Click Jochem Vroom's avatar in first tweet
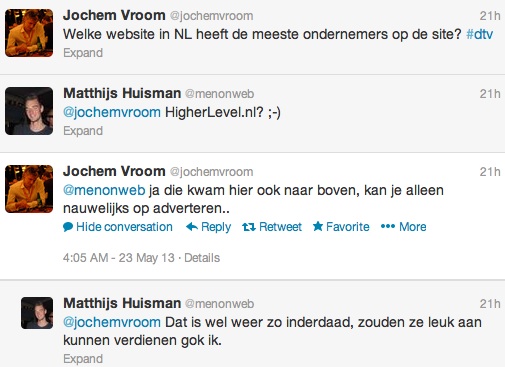This screenshot has height=367, width=505. click(29, 33)
